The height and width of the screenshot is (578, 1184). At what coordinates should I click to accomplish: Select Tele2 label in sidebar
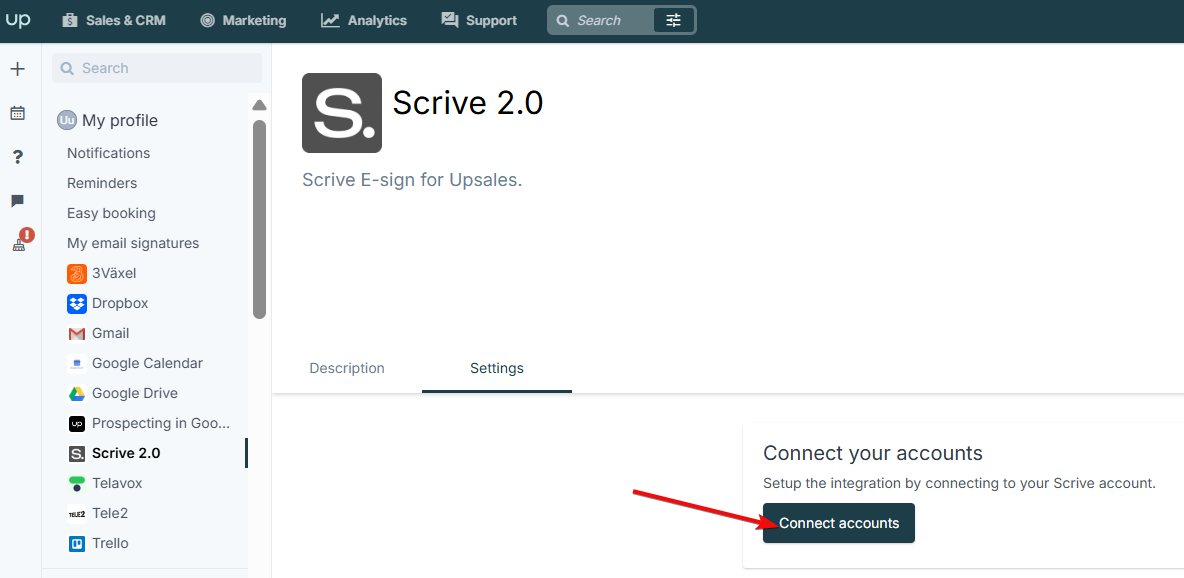(109, 513)
